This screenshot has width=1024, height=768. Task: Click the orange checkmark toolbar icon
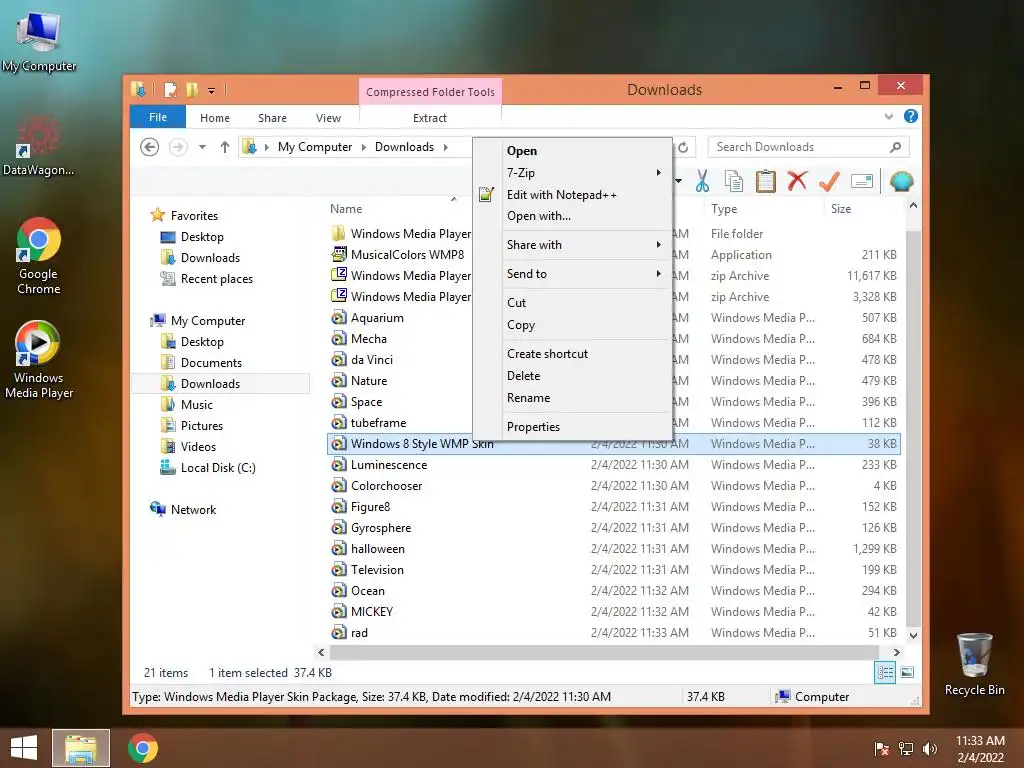[x=829, y=181]
